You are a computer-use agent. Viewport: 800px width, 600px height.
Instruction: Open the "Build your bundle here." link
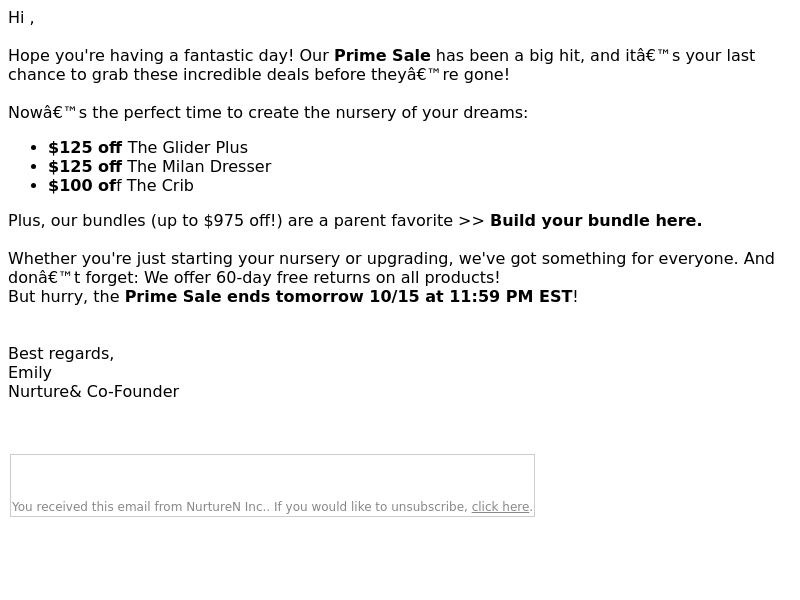[596, 220]
